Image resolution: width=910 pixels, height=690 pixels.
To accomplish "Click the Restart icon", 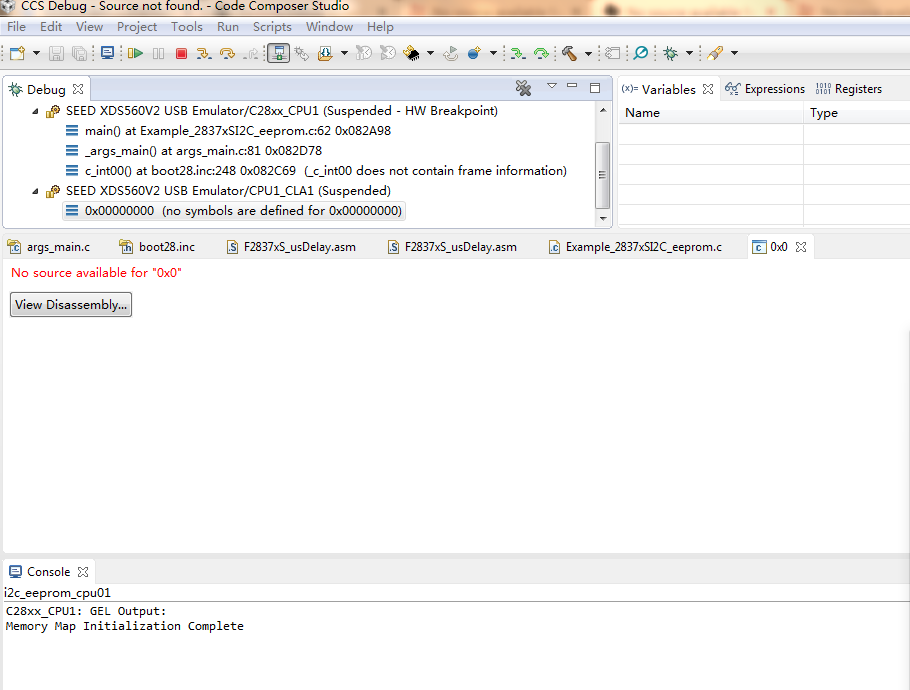I will pos(450,53).
